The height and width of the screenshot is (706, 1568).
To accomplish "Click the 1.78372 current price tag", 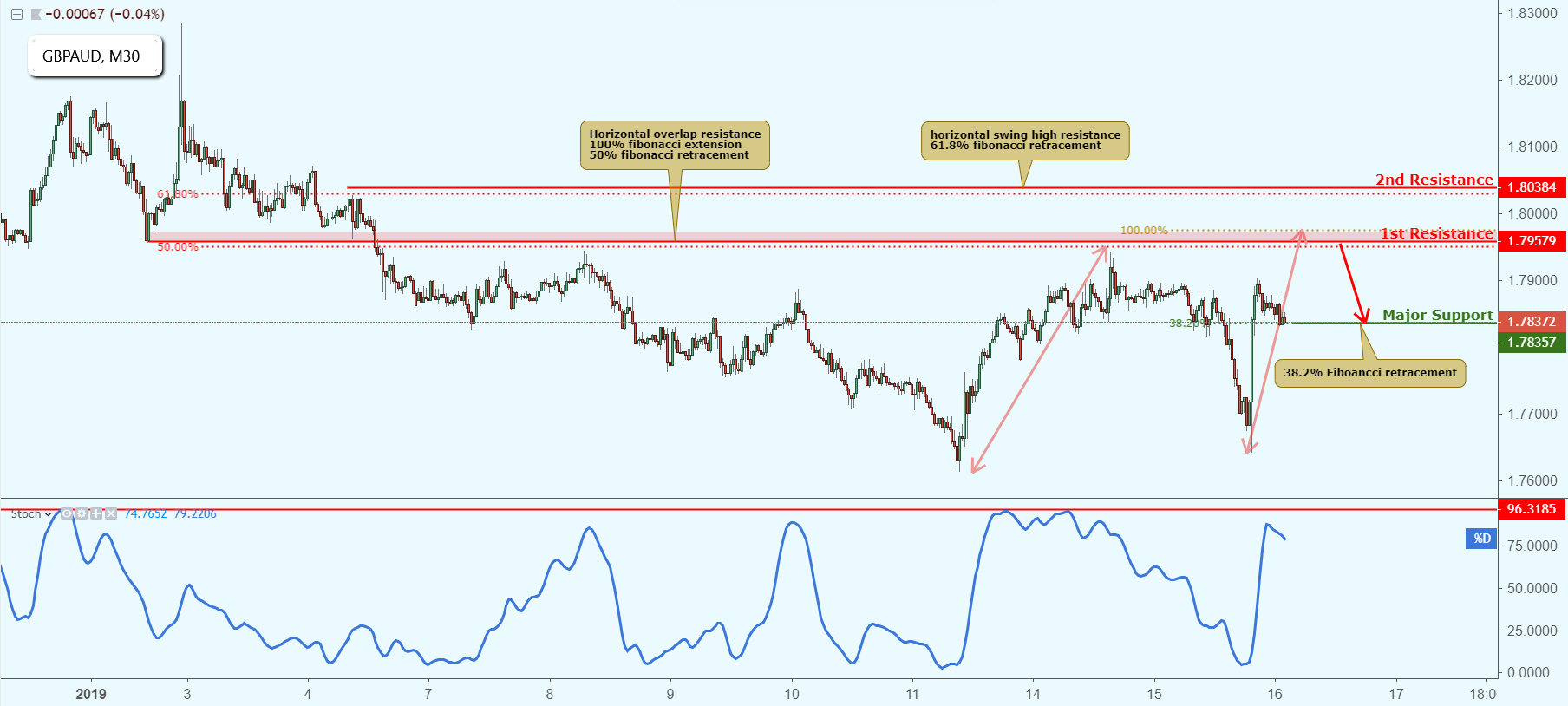I will 1532,322.
